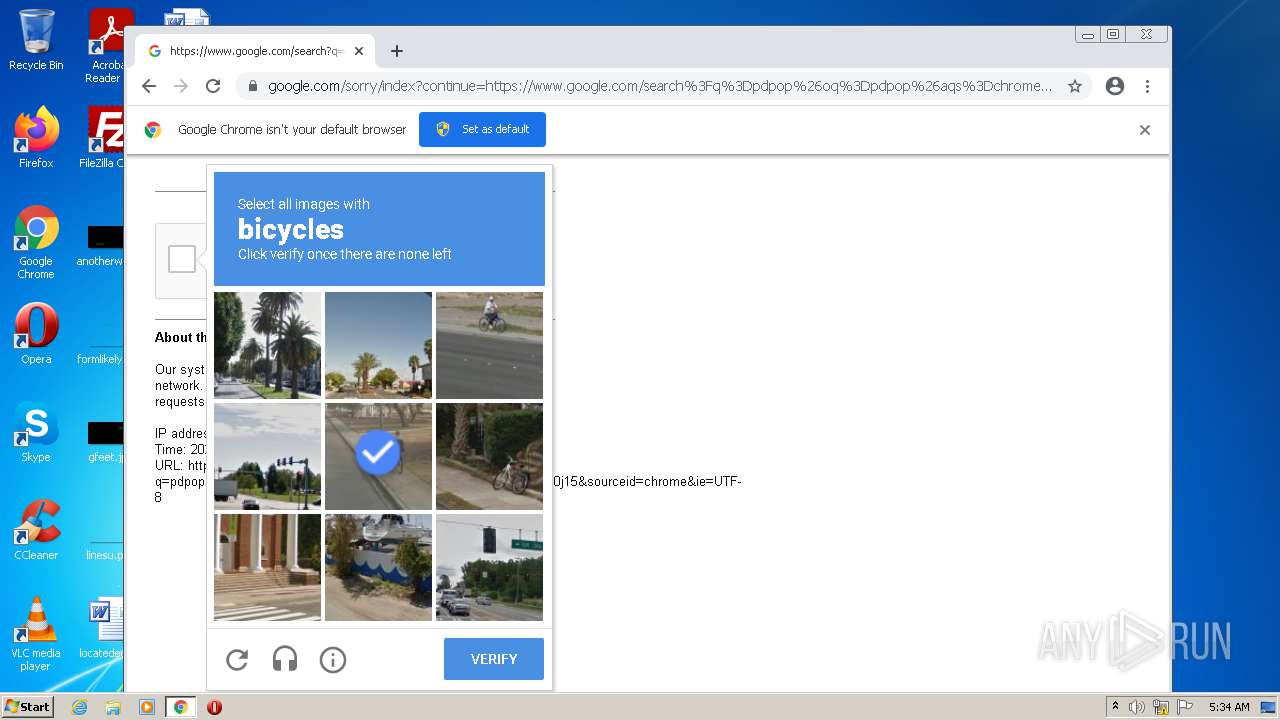The height and width of the screenshot is (720, 1280).
Task: Select the traffic light with street sign tile
Action: pos(489,567)
